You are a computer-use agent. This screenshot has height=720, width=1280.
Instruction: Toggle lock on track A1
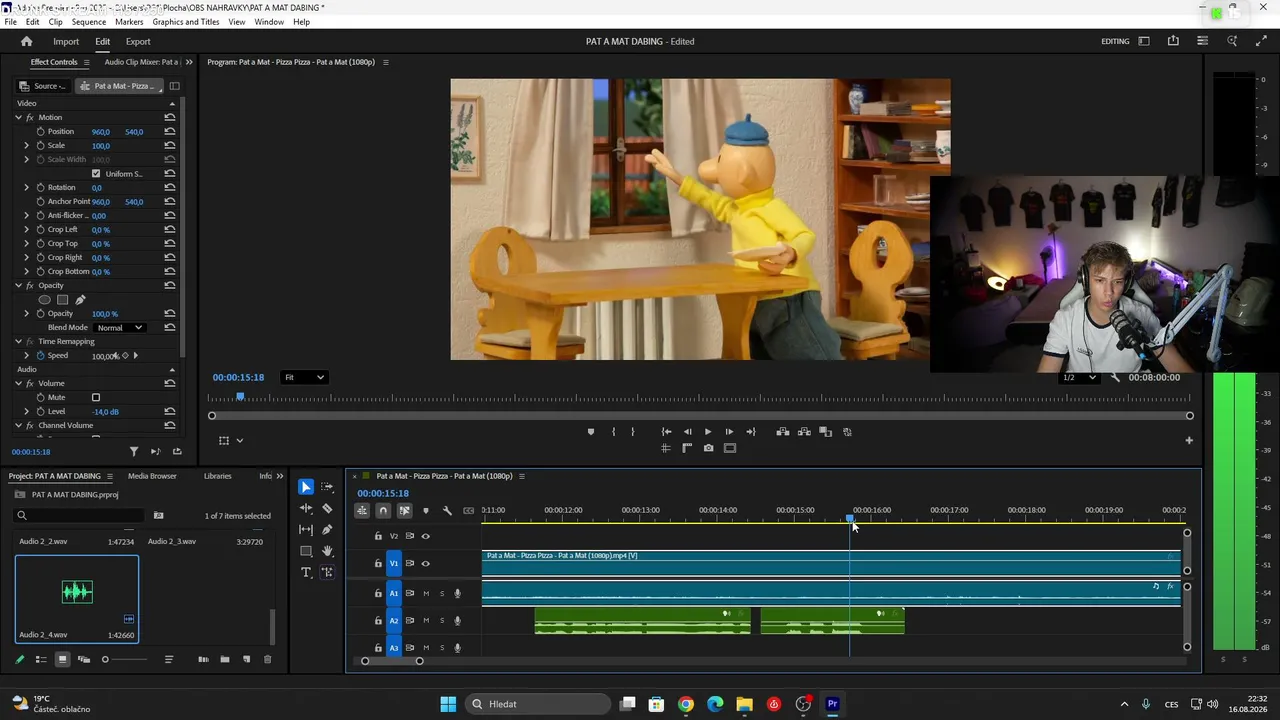tap(378, 594)
